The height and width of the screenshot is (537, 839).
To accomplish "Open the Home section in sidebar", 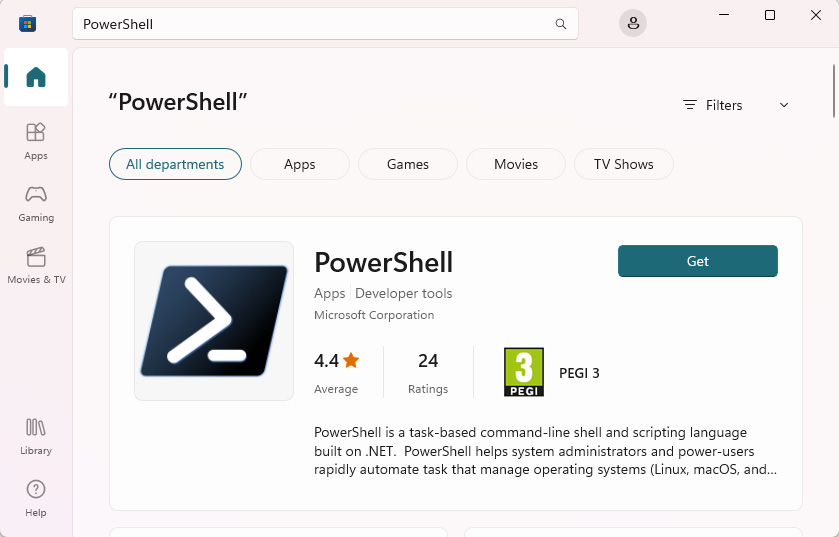I will [36, 77].
